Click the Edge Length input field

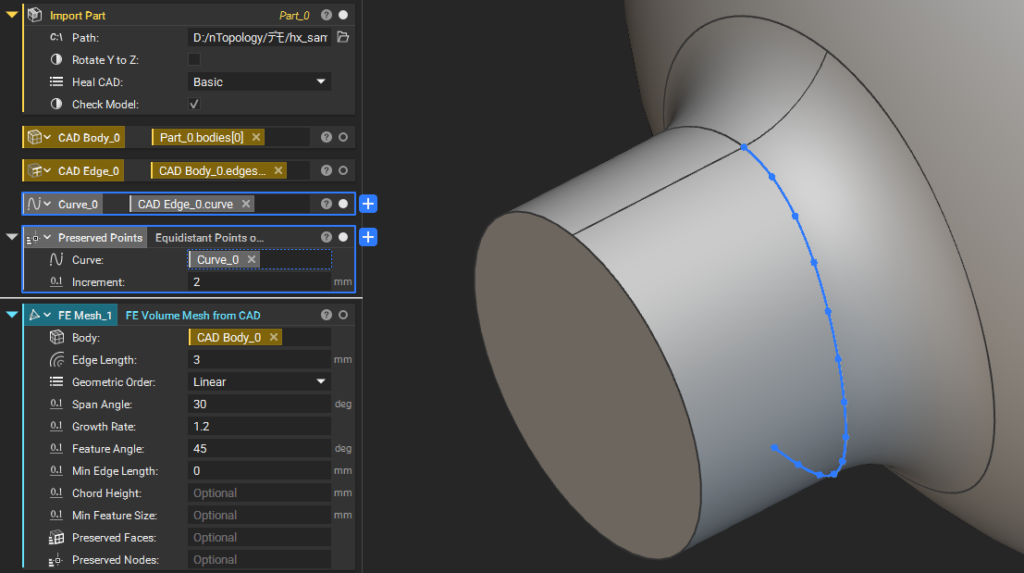tap(258, 360)
